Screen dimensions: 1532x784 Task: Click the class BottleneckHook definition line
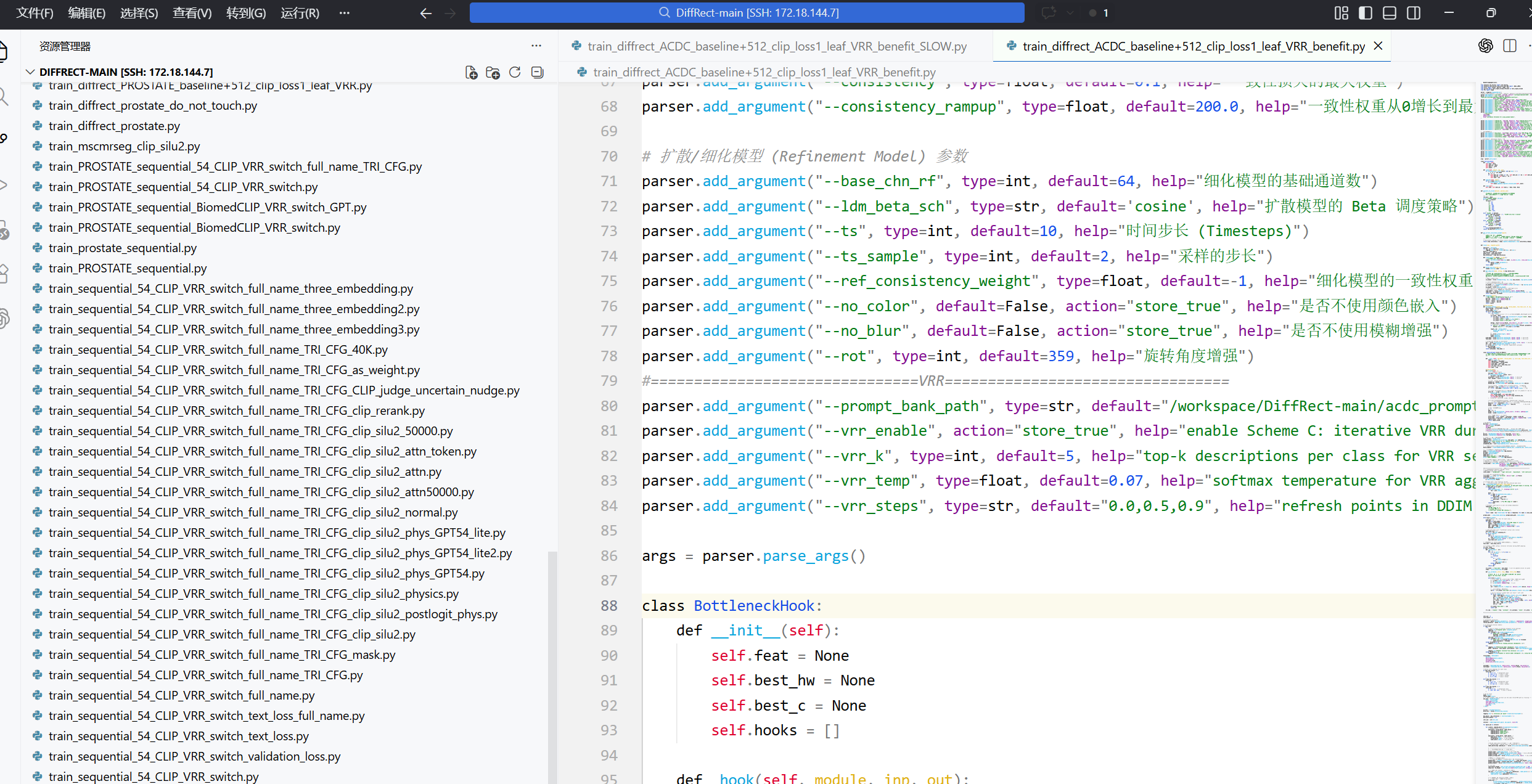(x=731, y=606)
